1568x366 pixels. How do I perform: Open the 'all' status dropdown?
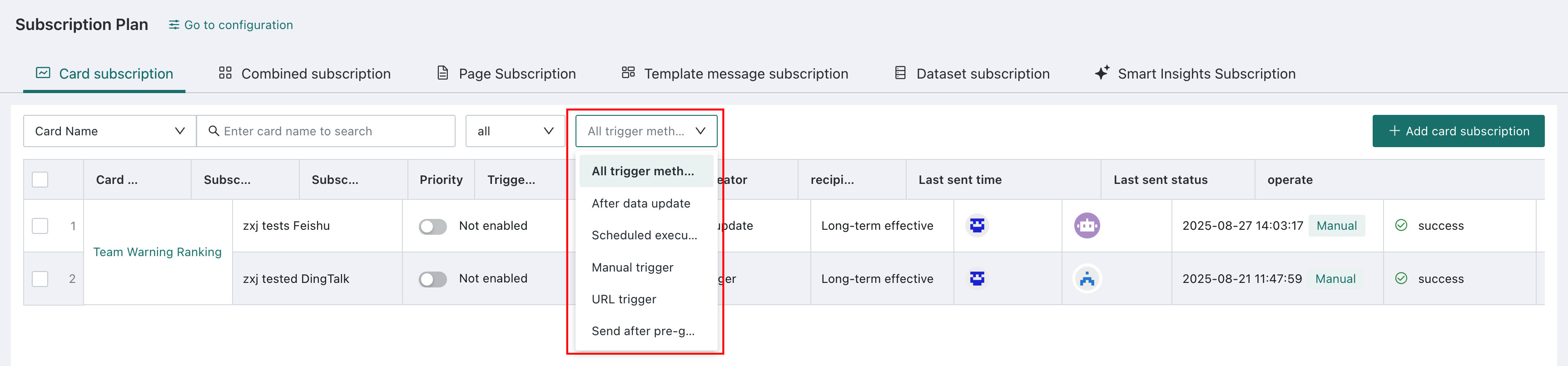pos(515,131)
